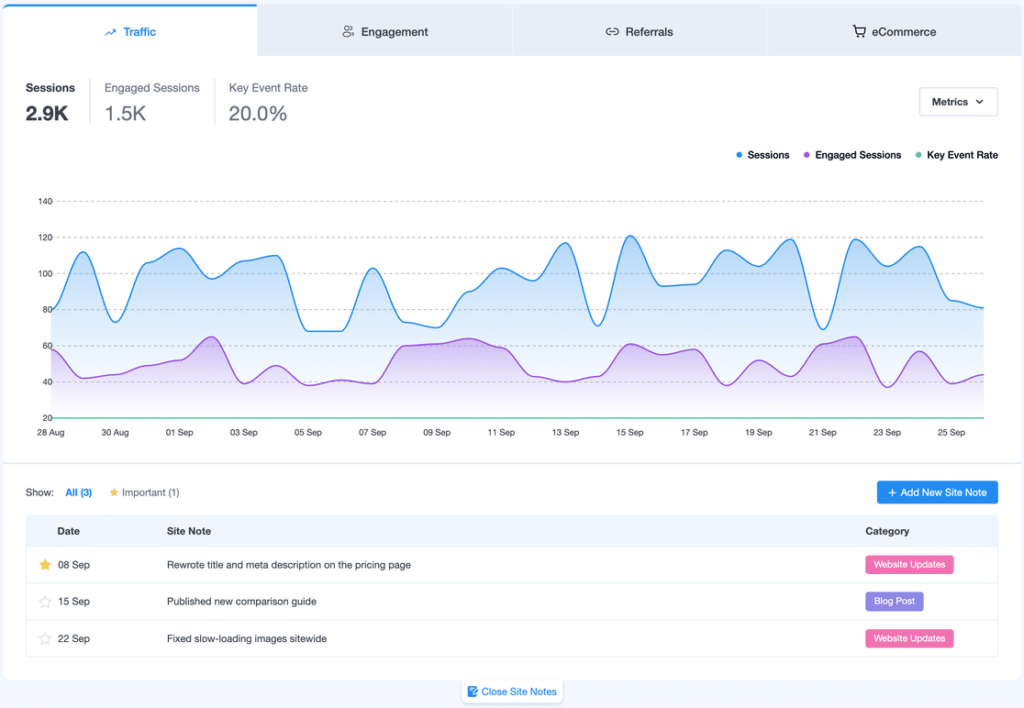Open the eCommerce tab
The image size is (1024, 708).
click(894, 31)
